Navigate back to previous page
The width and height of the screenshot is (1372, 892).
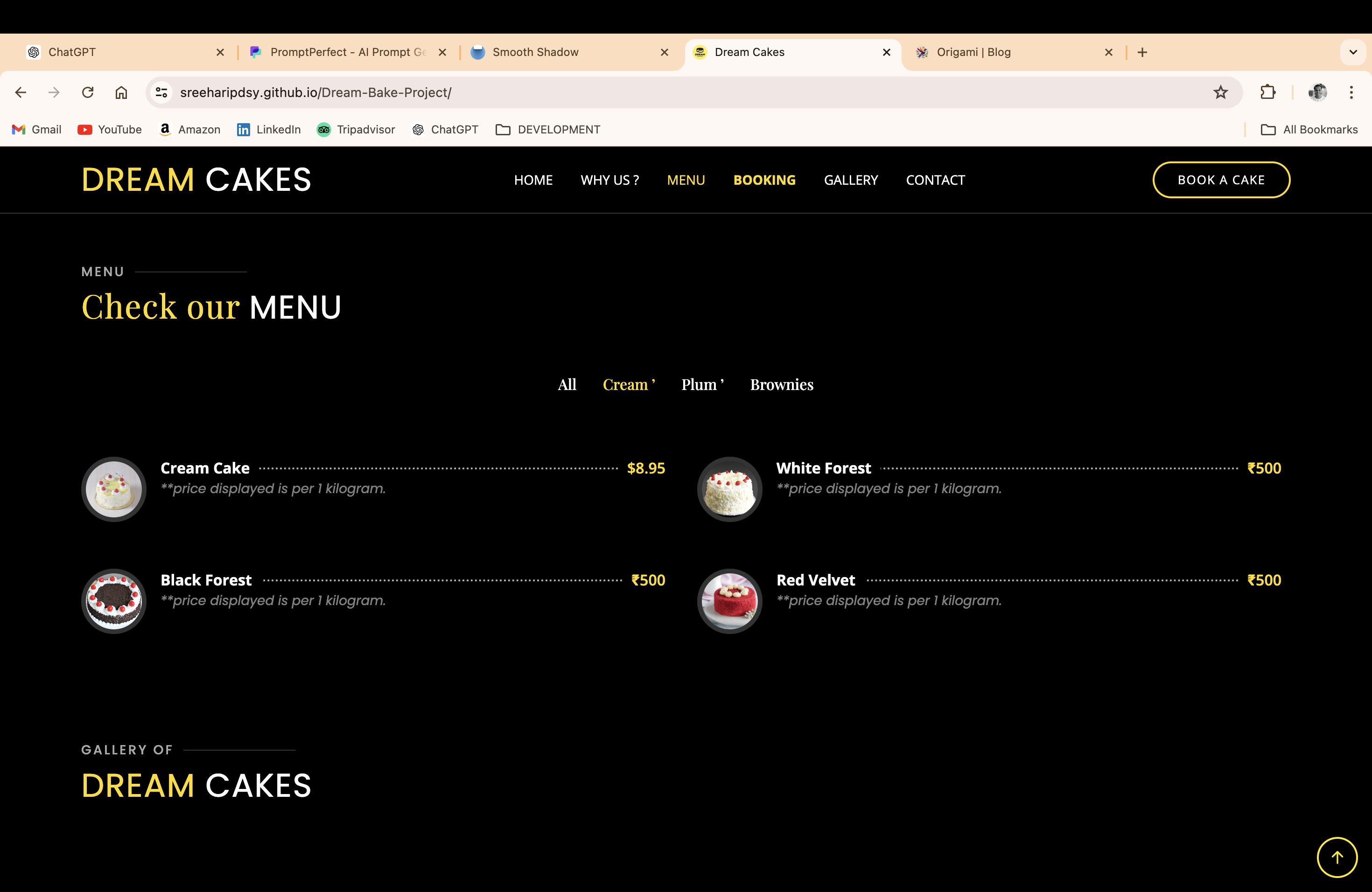[x=21, y=92]
